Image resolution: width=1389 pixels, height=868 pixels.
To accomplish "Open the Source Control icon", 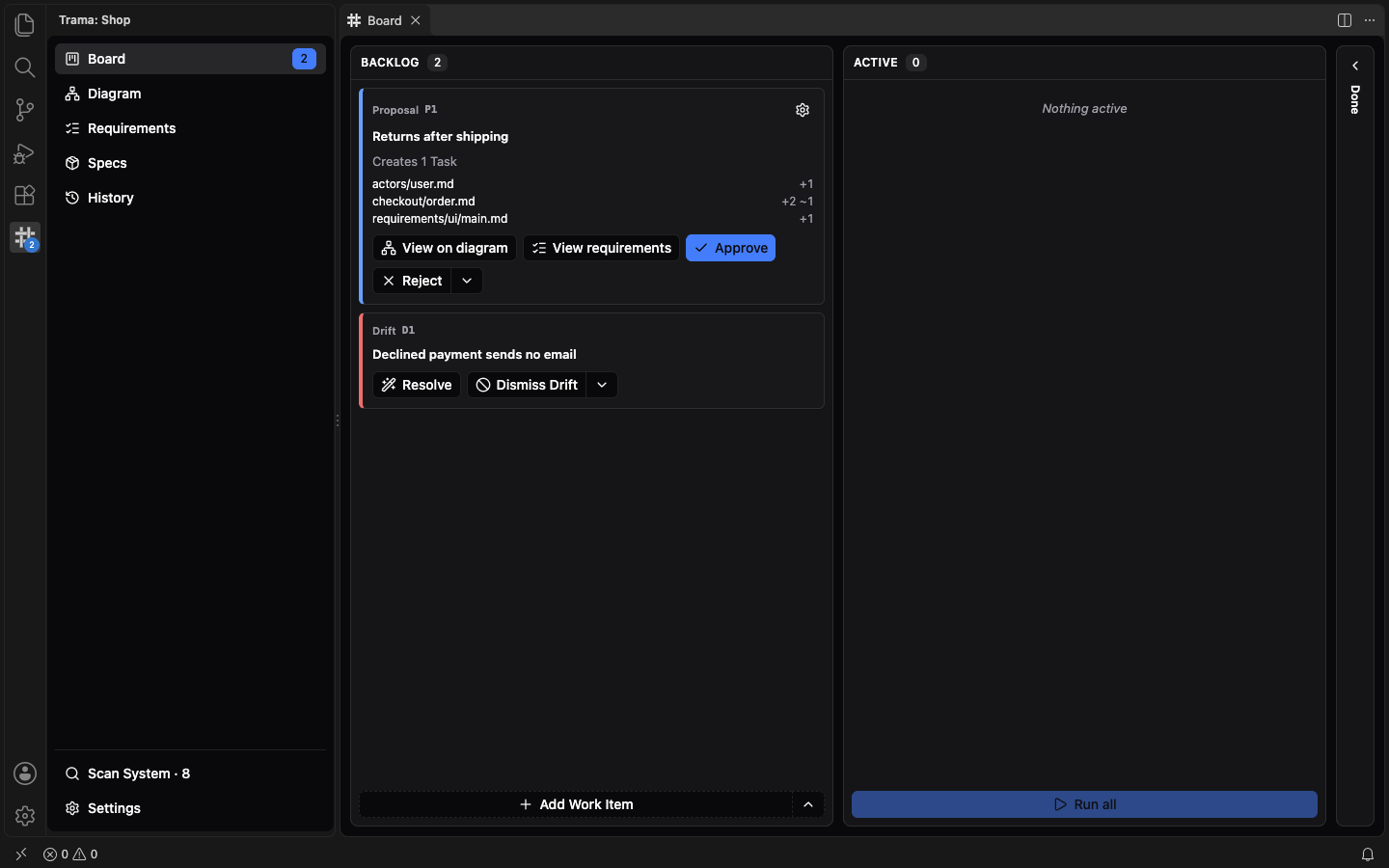I will click(x=25, y=109).
